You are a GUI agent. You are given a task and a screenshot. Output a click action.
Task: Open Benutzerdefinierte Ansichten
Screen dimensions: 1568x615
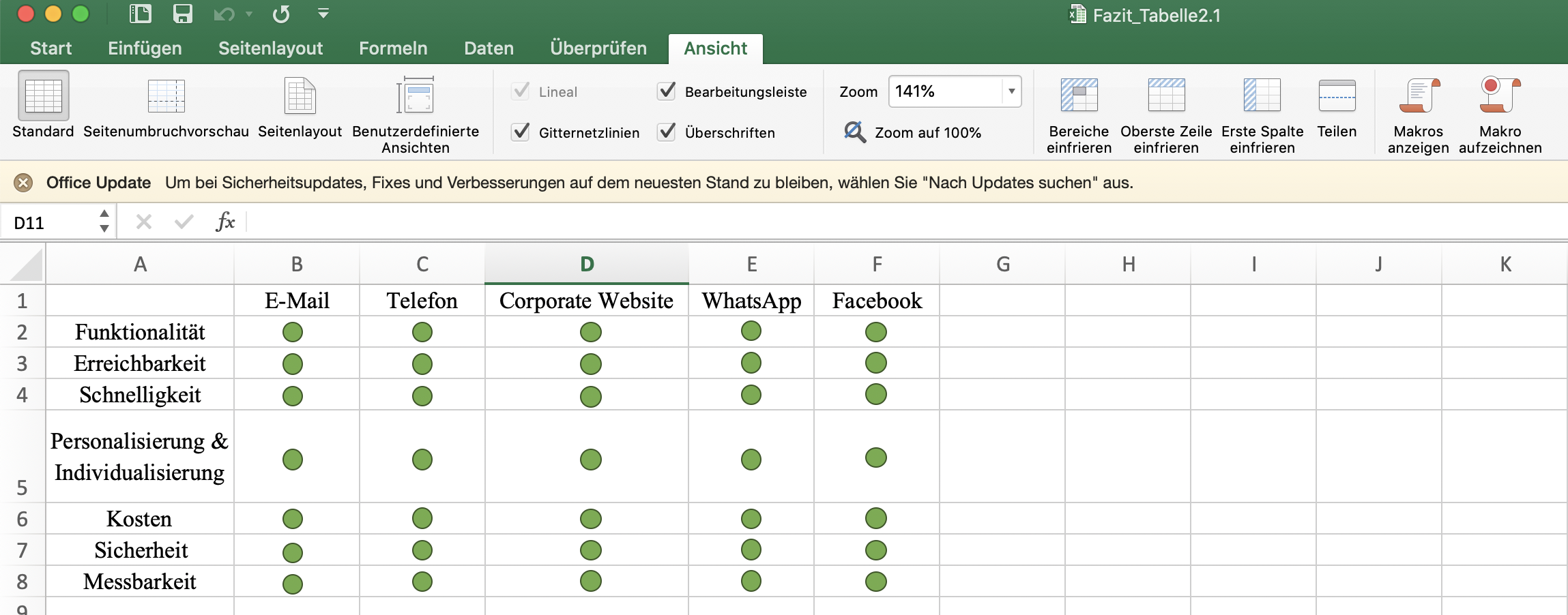[415, 97]
